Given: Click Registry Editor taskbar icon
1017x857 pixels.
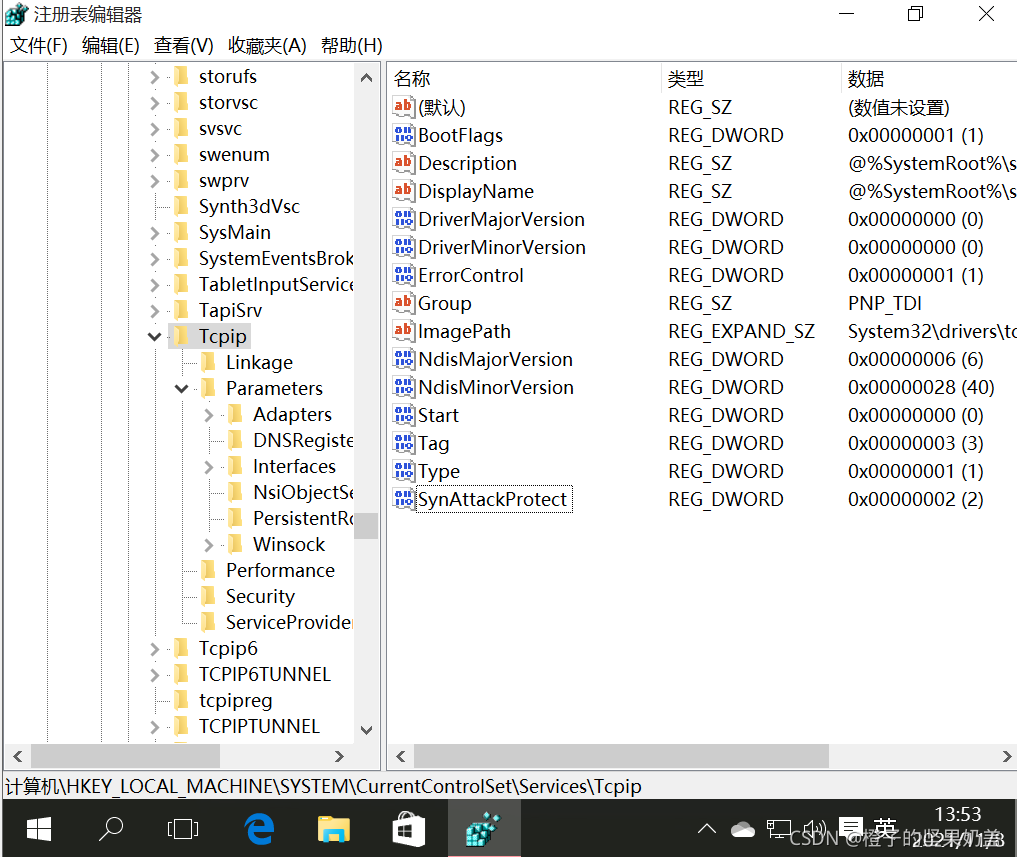Looking at the screenshot, I should pos(484,828).
